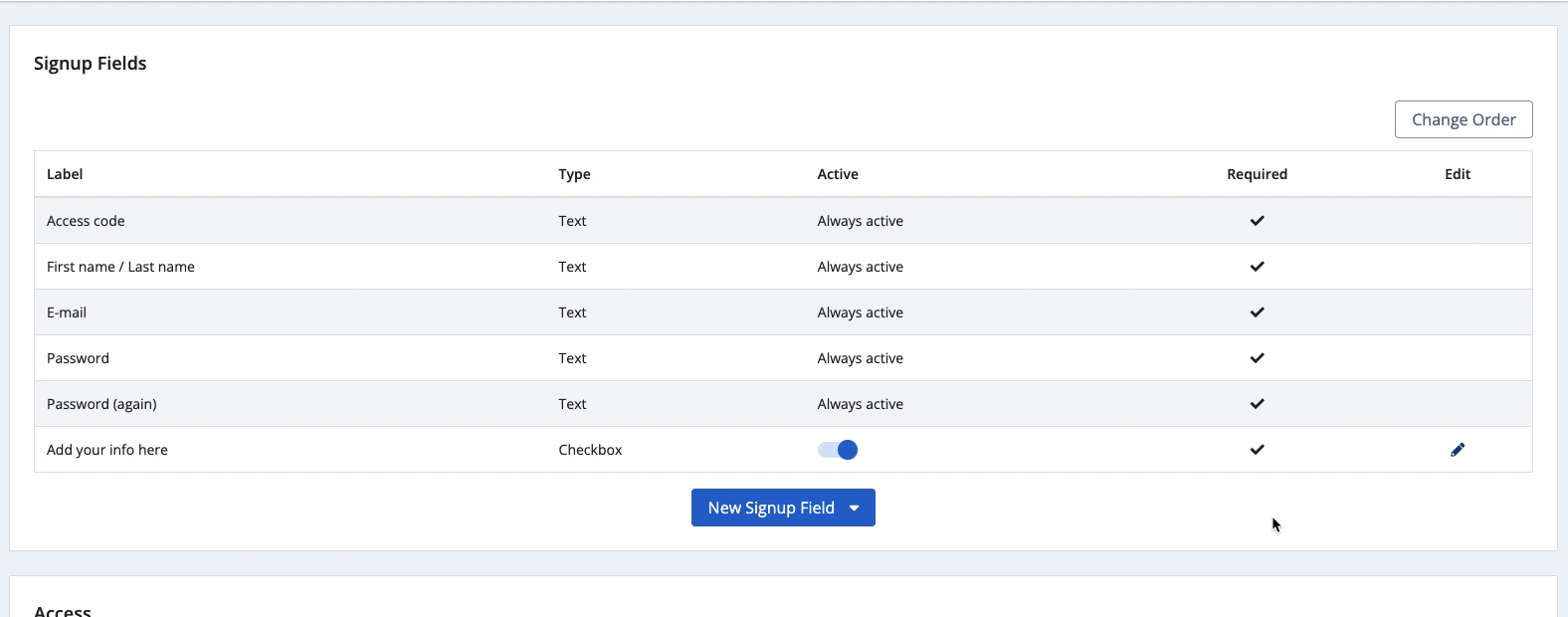Screen dimensions: 1568x617
Task: Click the Required checkmark in E-mail row
Action: [1257, 312]
